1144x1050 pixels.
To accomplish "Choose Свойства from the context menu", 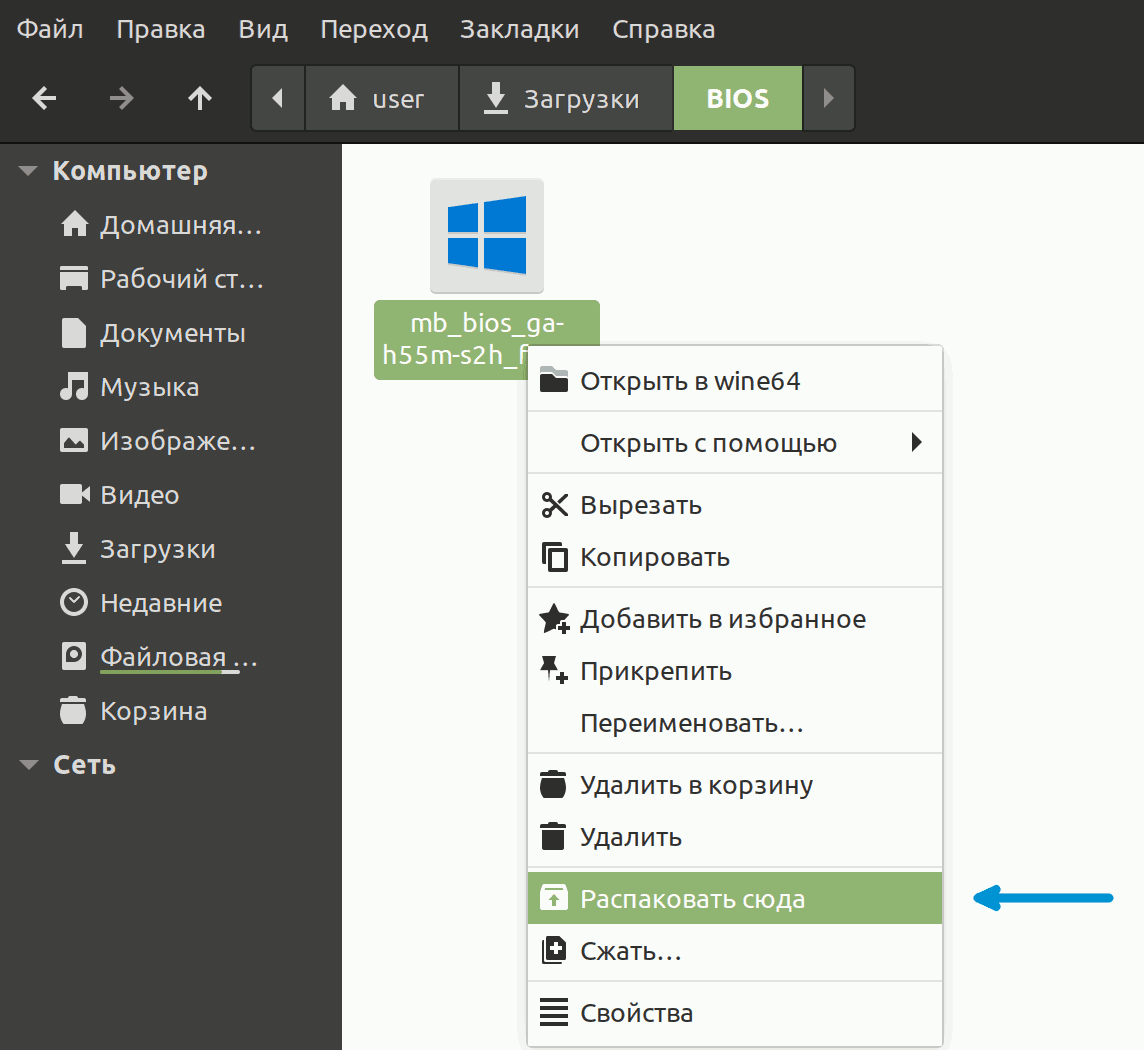I will click(x=735, y=1013).
